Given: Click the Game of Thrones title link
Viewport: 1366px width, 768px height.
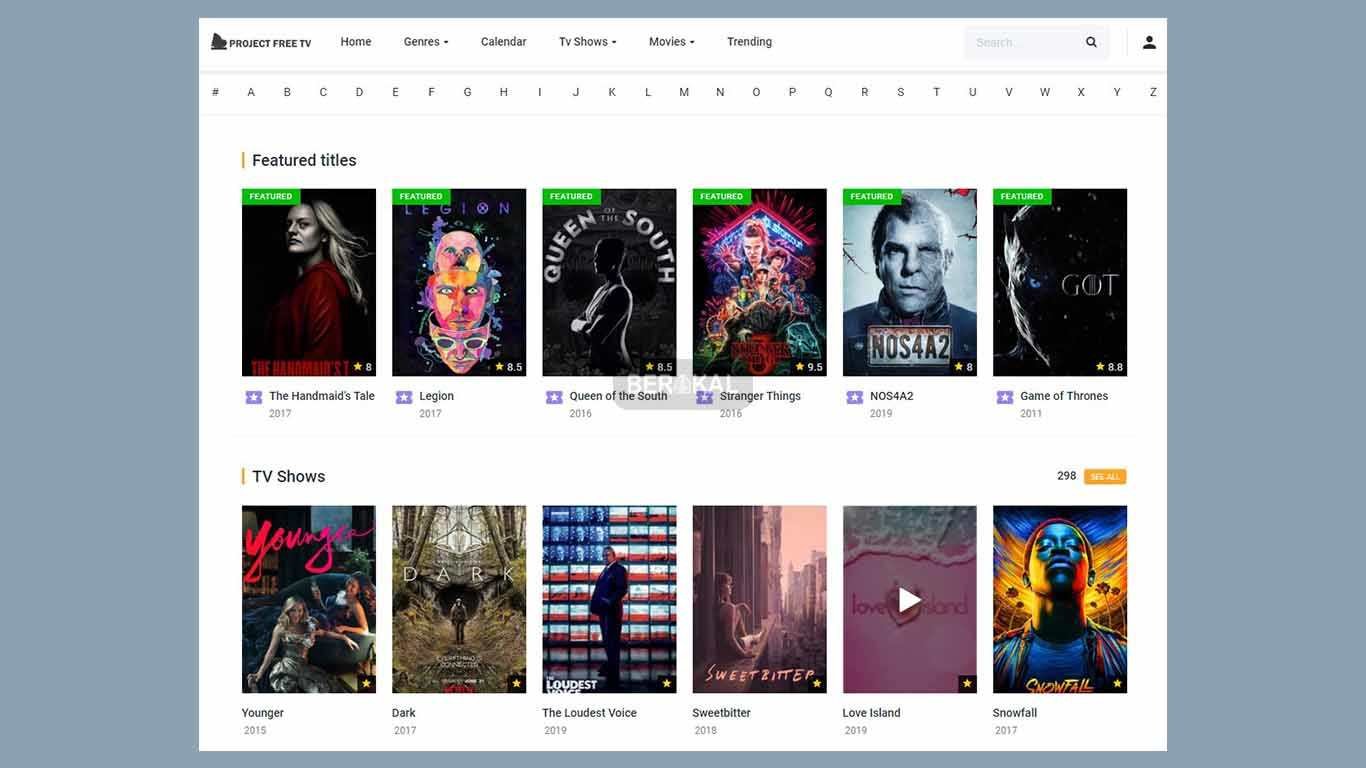Looking at the screenshot, I should pyautogui.click(x=1064, y=396).
